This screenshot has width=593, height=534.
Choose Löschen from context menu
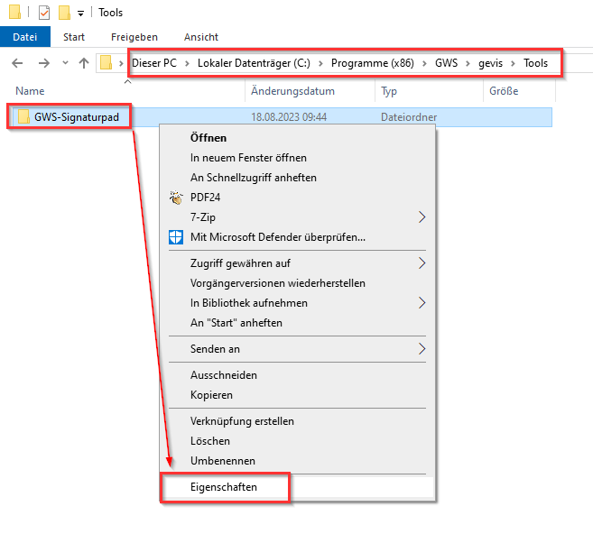[x=297, y=441]
